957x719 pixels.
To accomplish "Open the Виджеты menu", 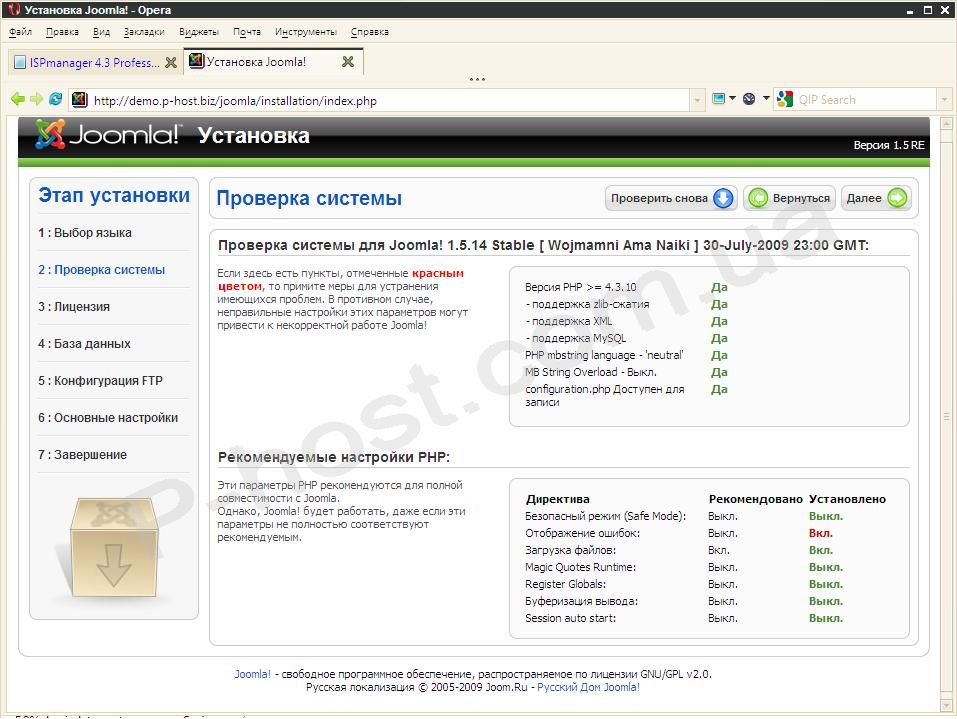I will tap(199, 32).
